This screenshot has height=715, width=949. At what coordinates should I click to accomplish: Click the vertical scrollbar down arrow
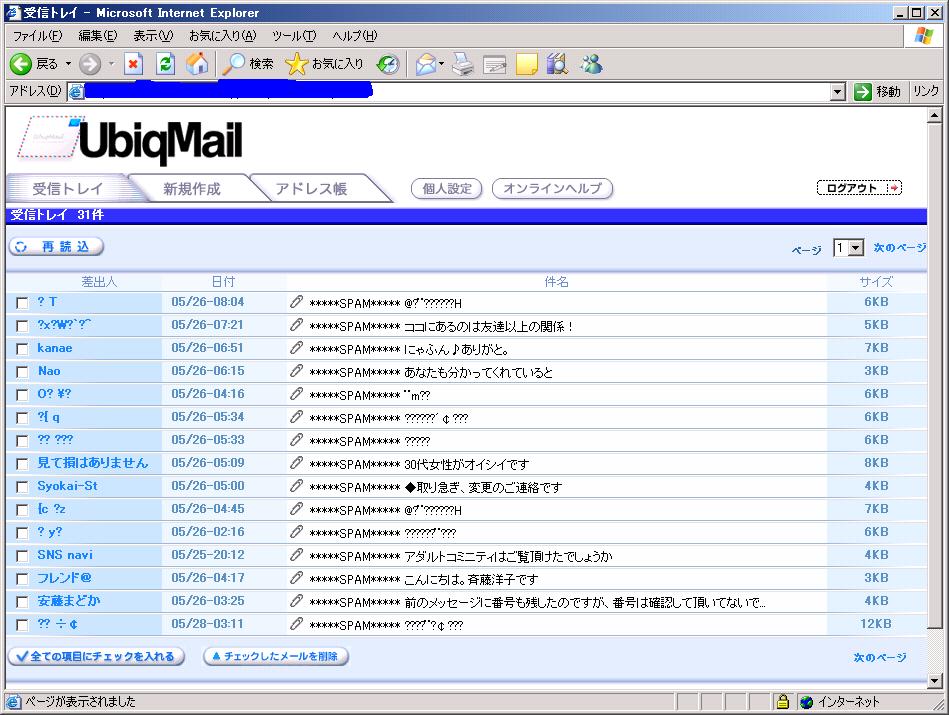pos(934,680)
